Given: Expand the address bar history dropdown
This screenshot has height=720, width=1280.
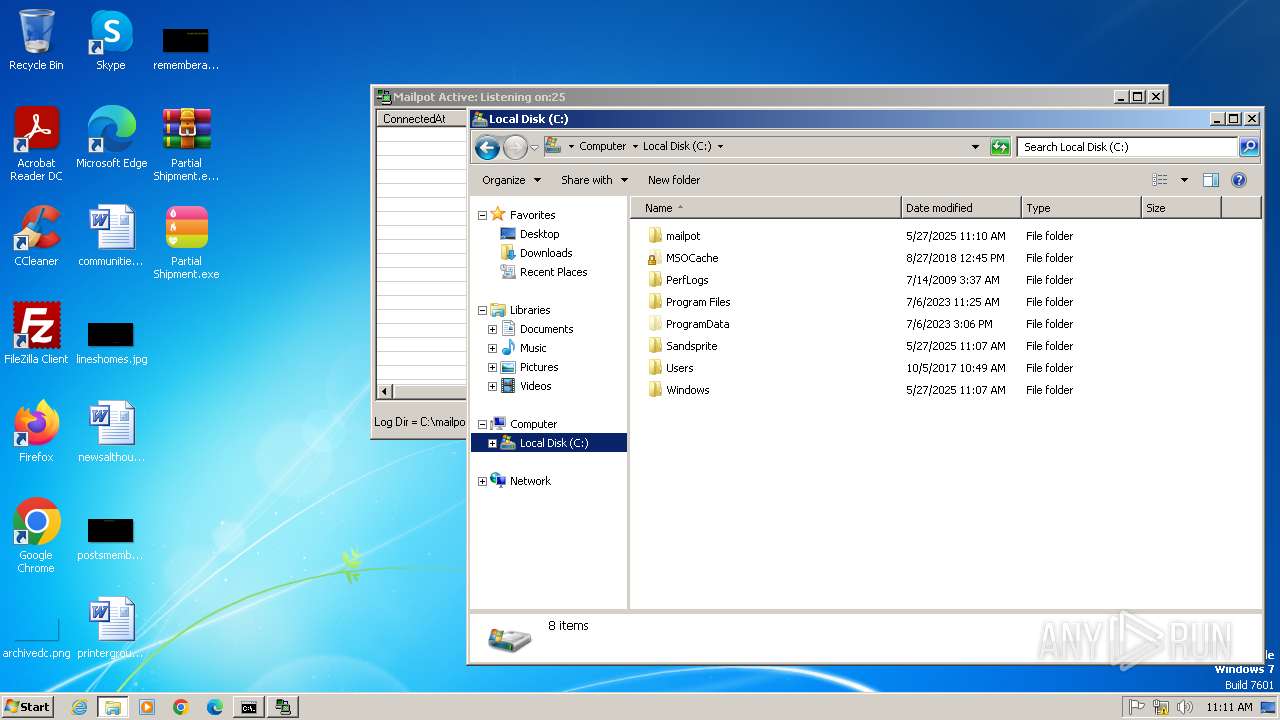Looking at the screenshot, I should point(976,147).
